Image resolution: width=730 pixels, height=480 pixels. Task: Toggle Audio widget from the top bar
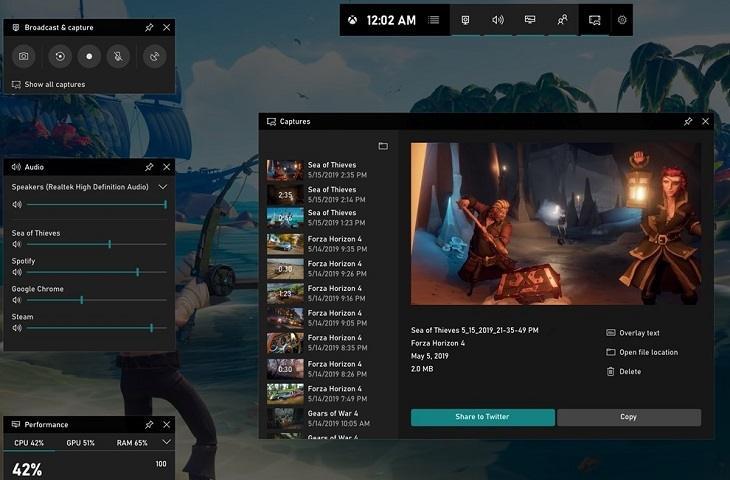tap(498, 20)
